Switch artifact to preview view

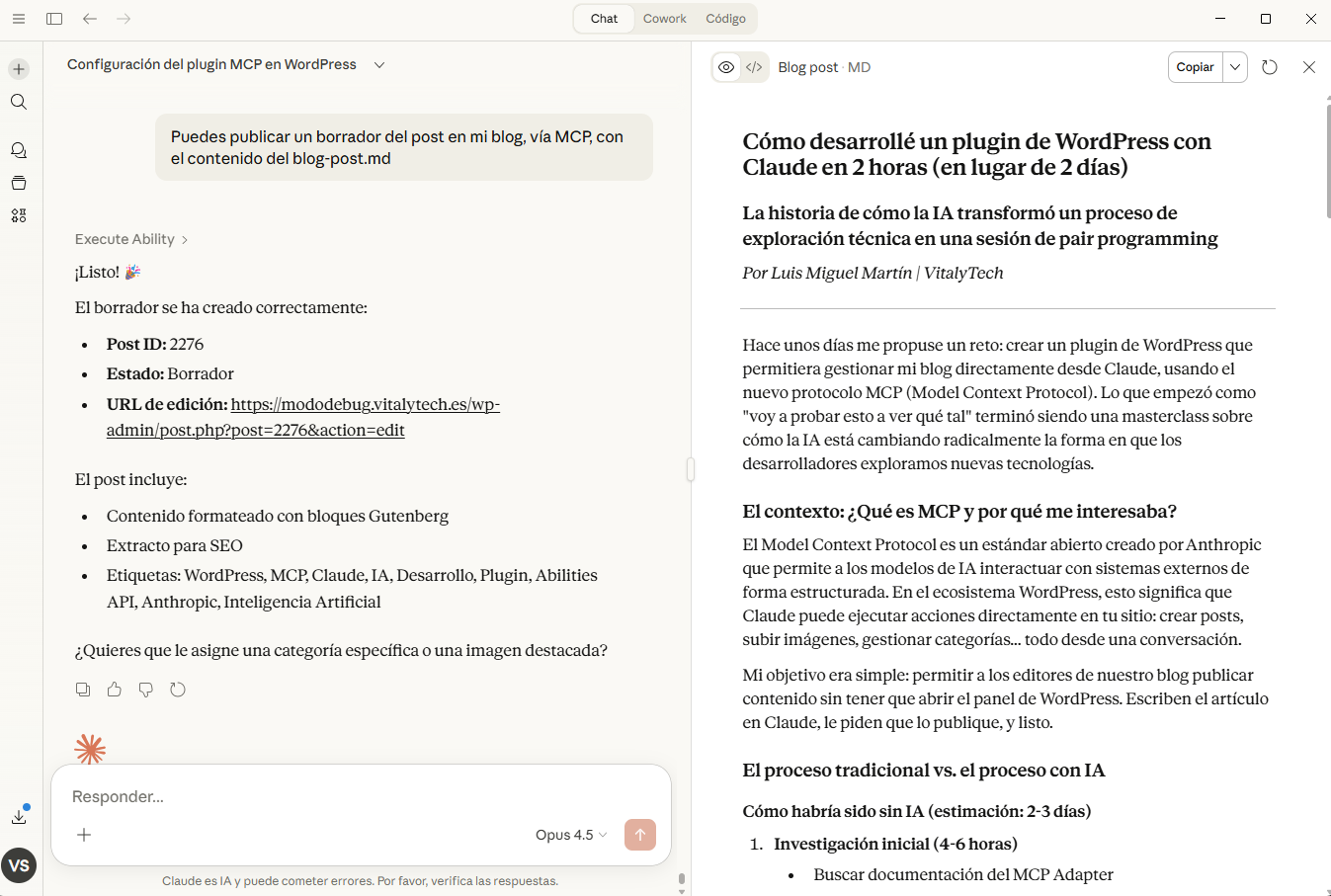click(726, 67)
